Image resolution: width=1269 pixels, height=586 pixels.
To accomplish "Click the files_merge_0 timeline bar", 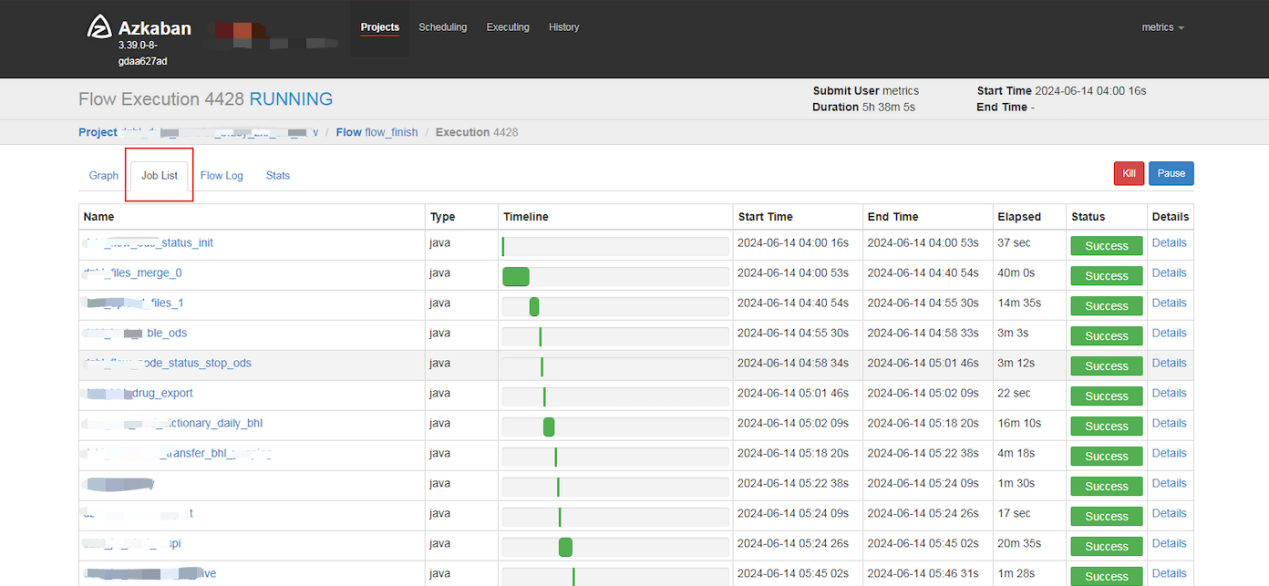I will click(516, 277).
